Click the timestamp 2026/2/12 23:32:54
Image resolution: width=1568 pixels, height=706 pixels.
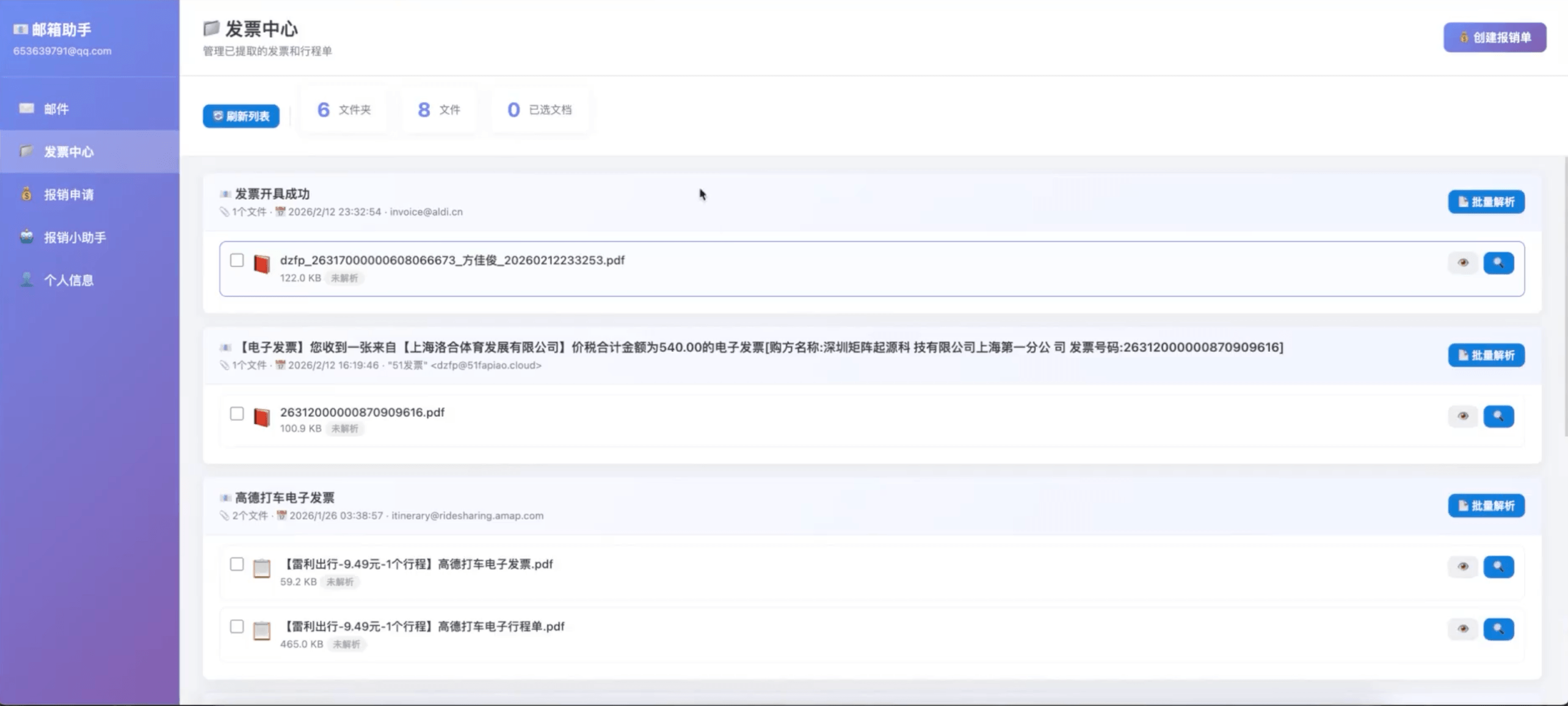(x=335, y=212)
